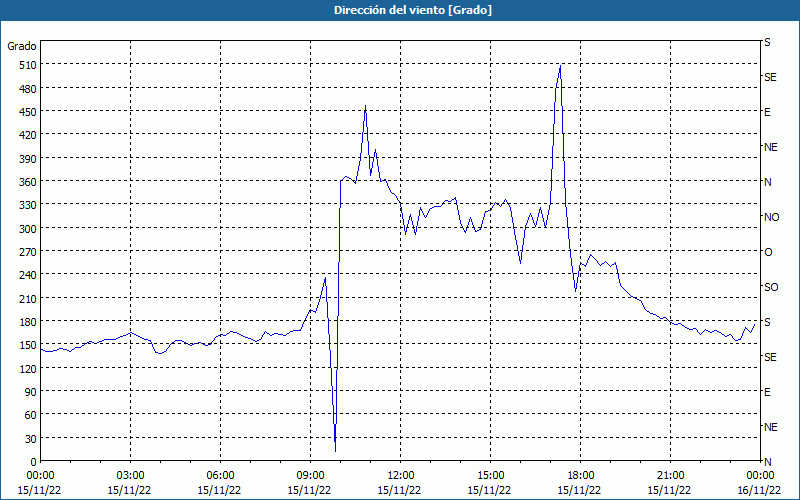Pick the 330 y-axis tick label
The width and height of the screenshot is (800, 500).
pos(28,205)
